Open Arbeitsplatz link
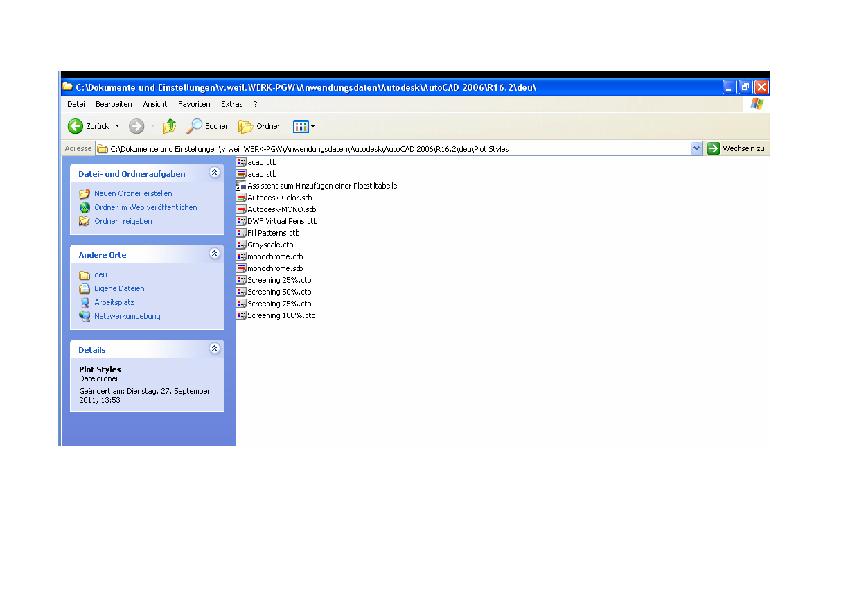Screen dimensions: 842x595 (x=114, y=302)
